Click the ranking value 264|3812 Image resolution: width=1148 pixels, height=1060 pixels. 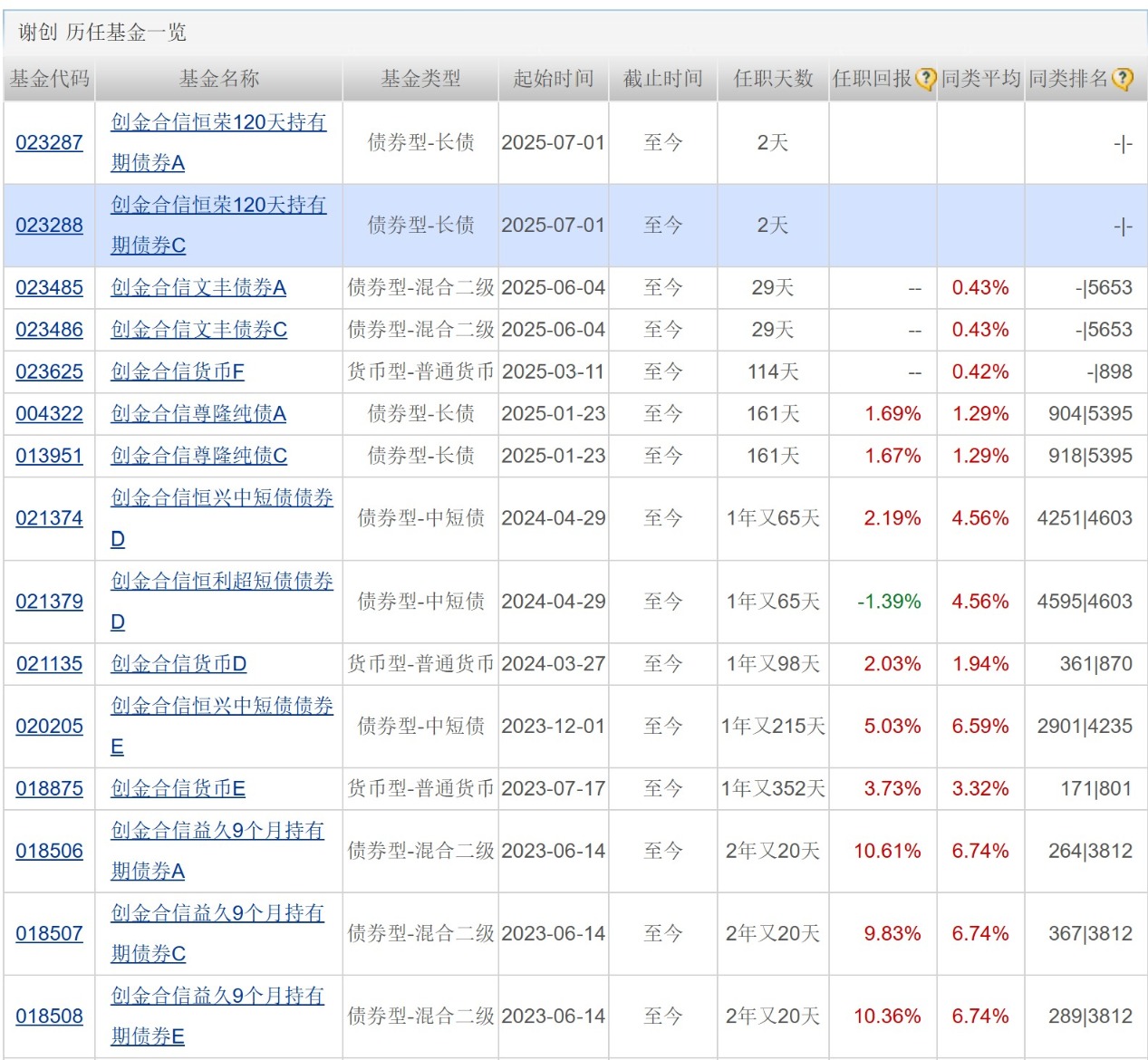coord(1091,852)
